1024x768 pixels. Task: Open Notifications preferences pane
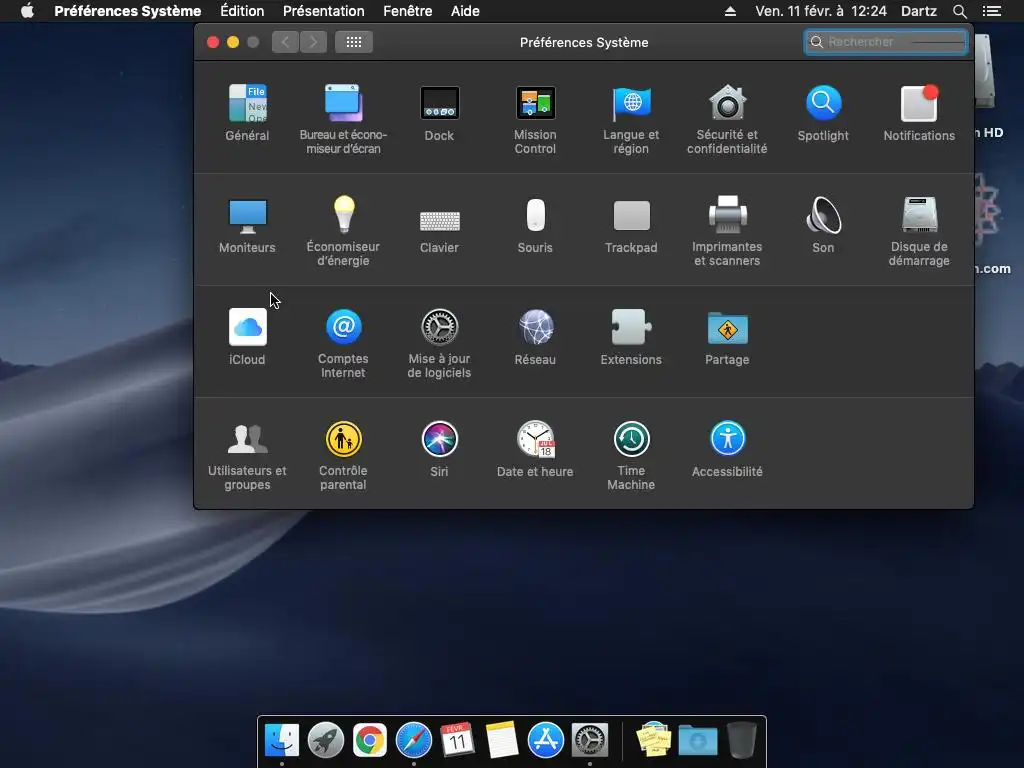(x=919, y=112)
